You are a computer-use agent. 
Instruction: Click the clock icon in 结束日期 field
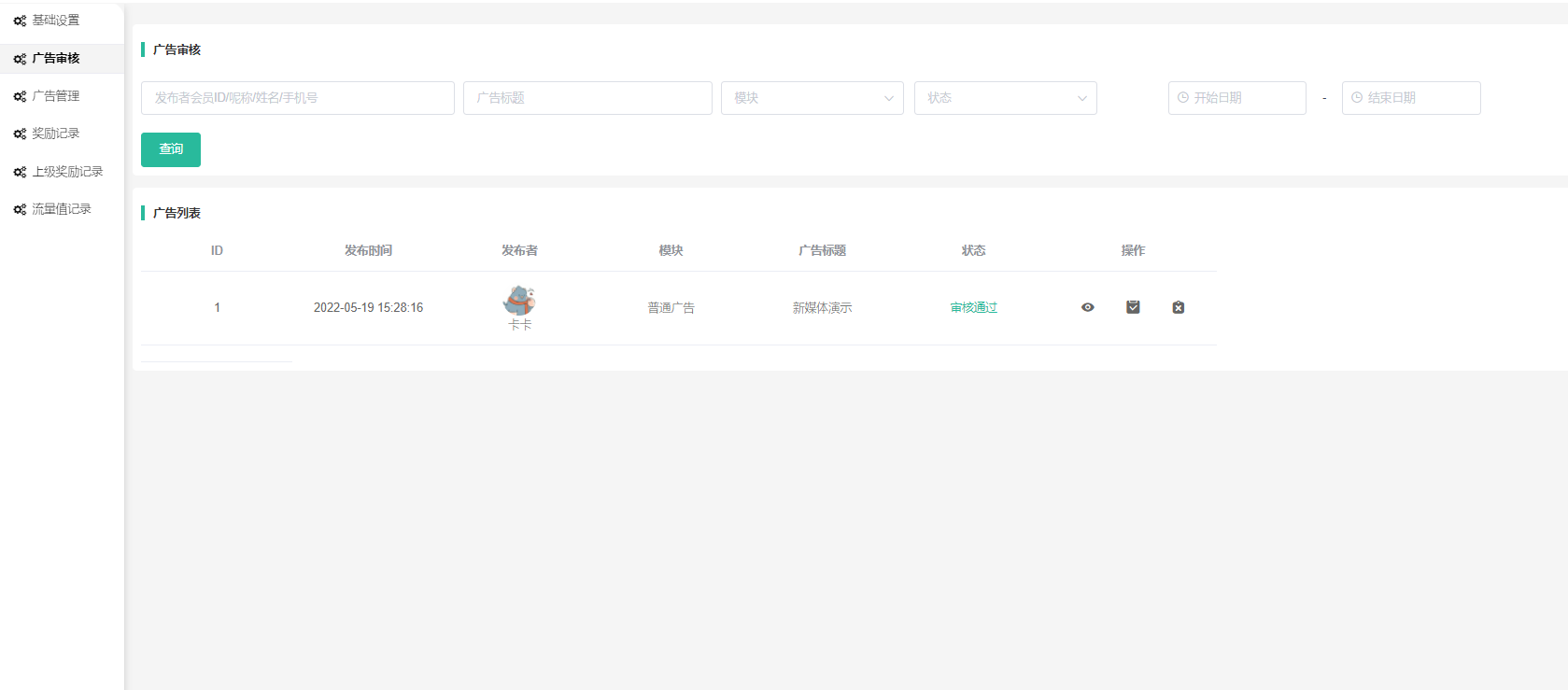tap(1357, 98)
